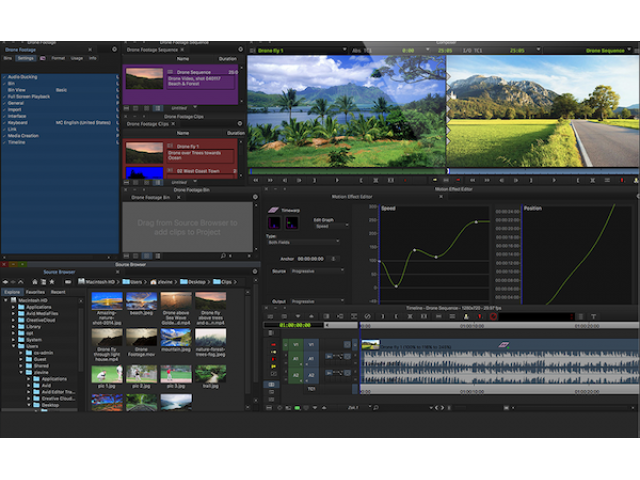The width and height of the screenshot is (640, 480).
Task: Open the Settings tab in project window
Action: 25,58
